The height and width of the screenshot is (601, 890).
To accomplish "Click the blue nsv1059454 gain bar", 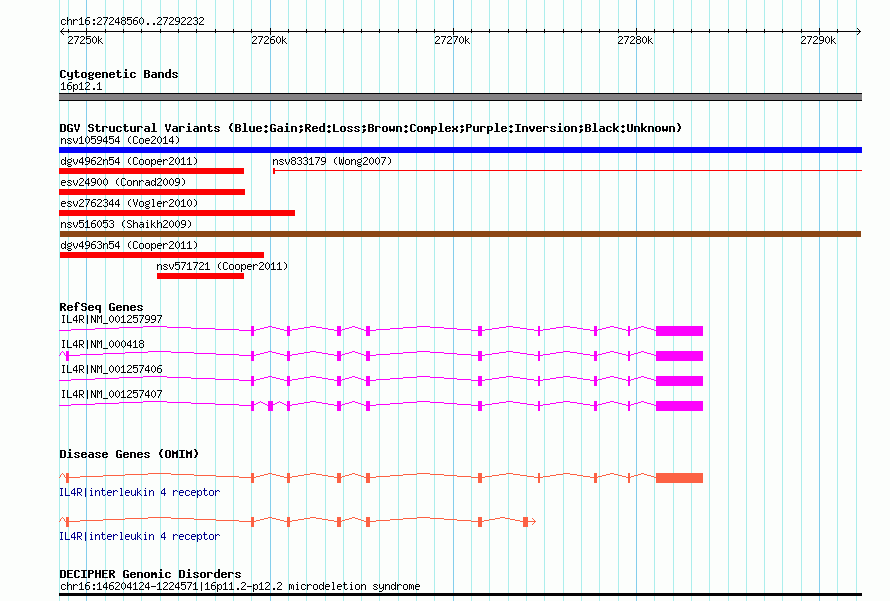I will [x=460, y=150].
